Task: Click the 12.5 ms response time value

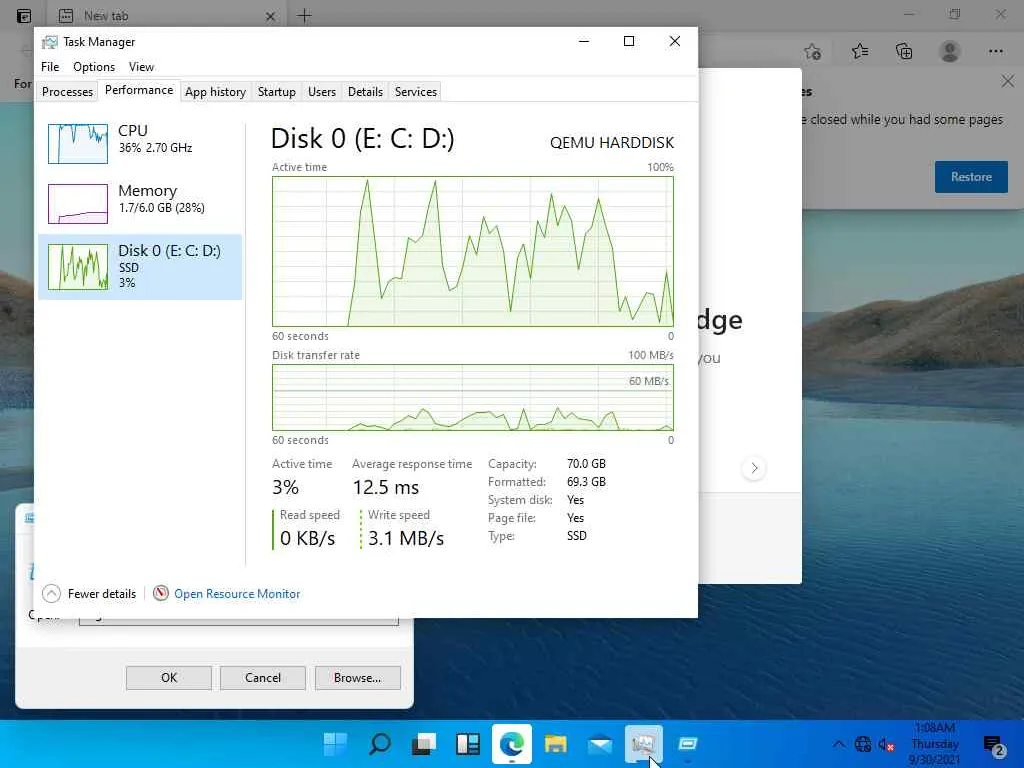Action: (386, 487)
